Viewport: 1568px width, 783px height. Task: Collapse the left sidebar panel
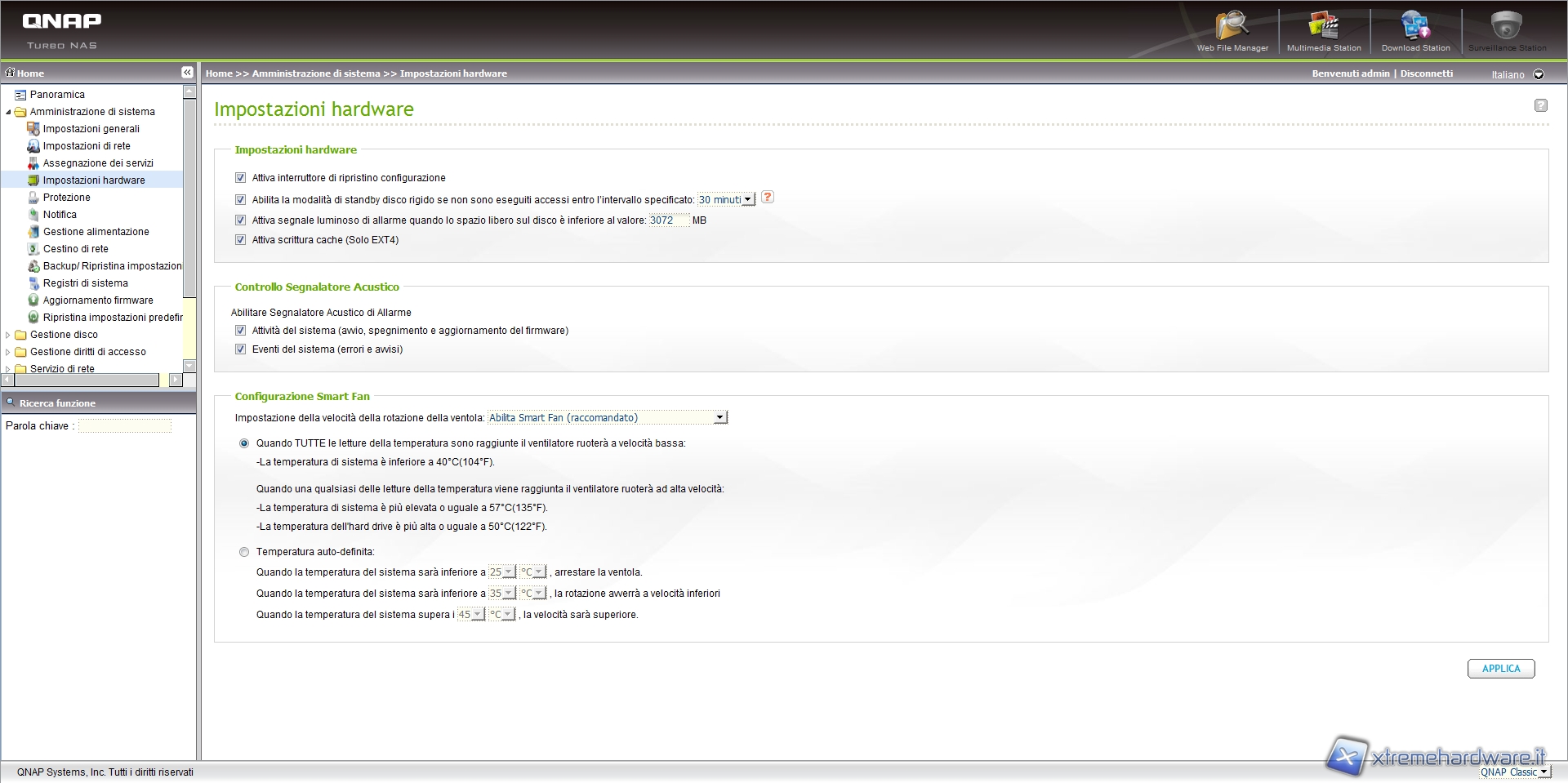coord(187,73)
